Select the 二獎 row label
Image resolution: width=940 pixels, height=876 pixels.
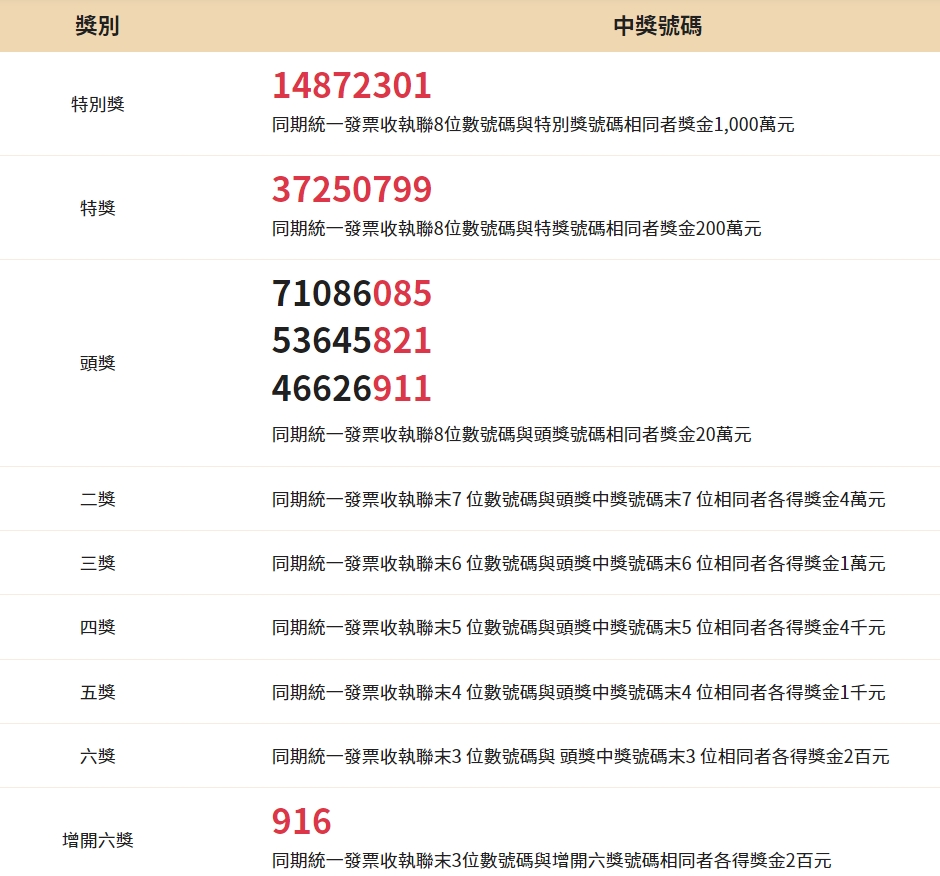pyautogui.click(x=98, y=499)
